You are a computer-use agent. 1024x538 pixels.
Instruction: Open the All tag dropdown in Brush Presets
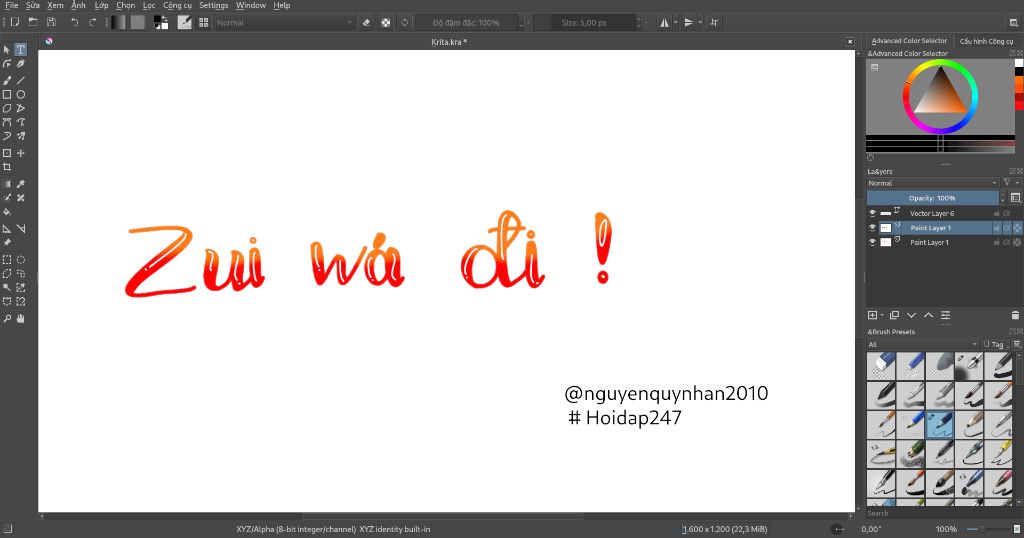click(922, 344)
